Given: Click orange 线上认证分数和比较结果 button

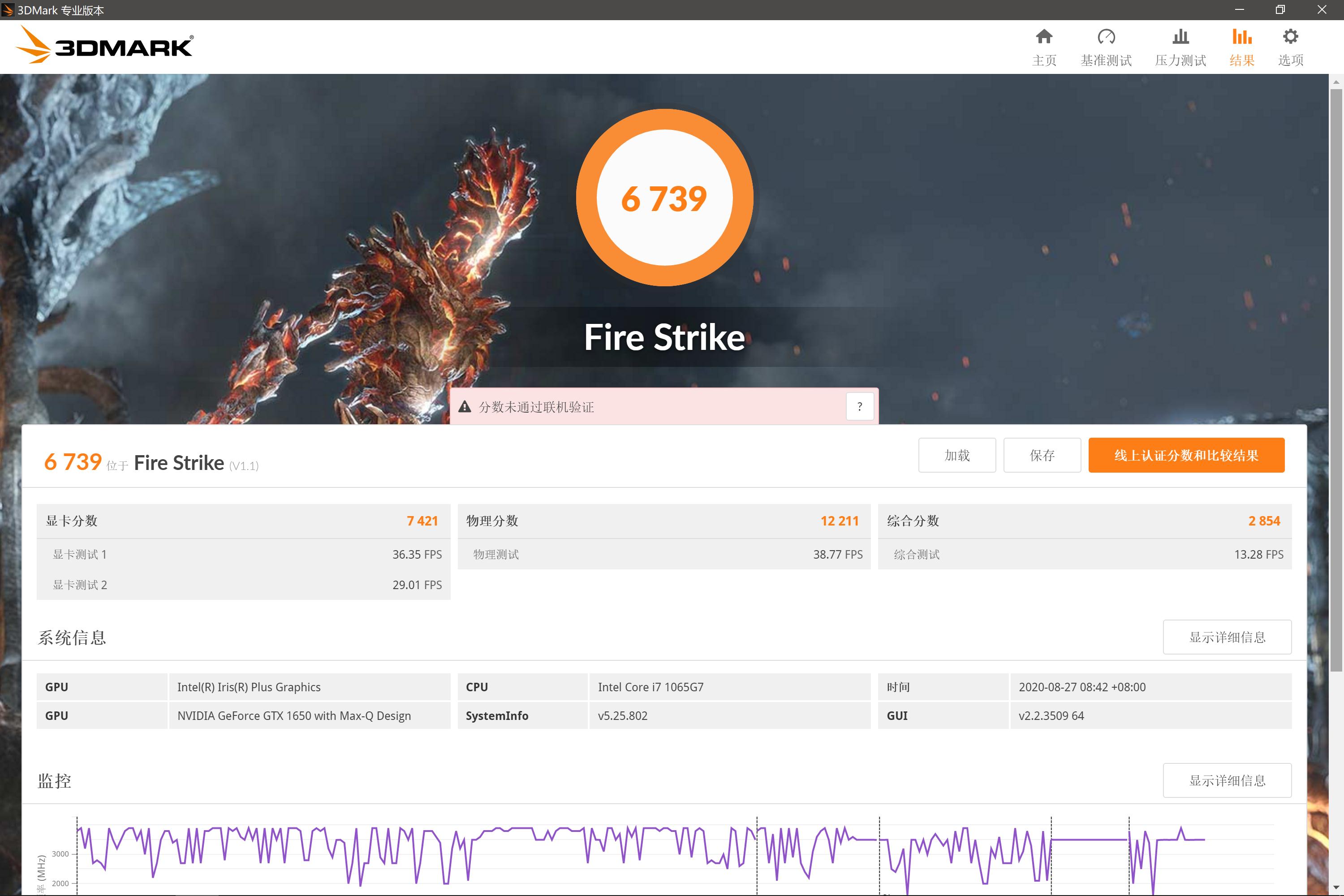Looking at the screenshot, I should [x=1186, y=456].
